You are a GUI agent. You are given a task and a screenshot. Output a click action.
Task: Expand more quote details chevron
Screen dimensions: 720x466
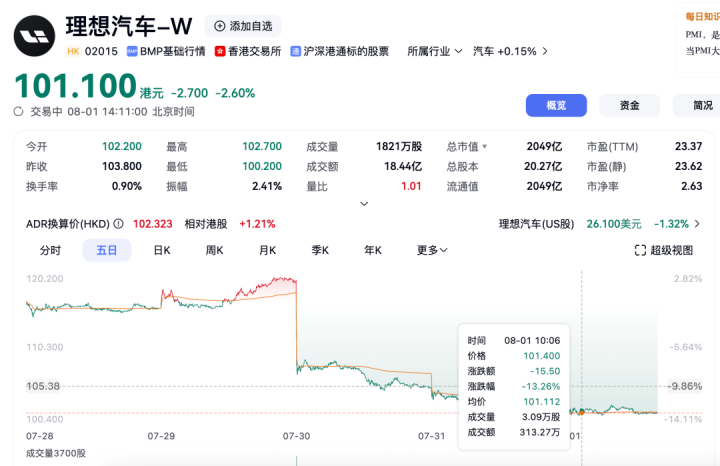pos(364,204)
